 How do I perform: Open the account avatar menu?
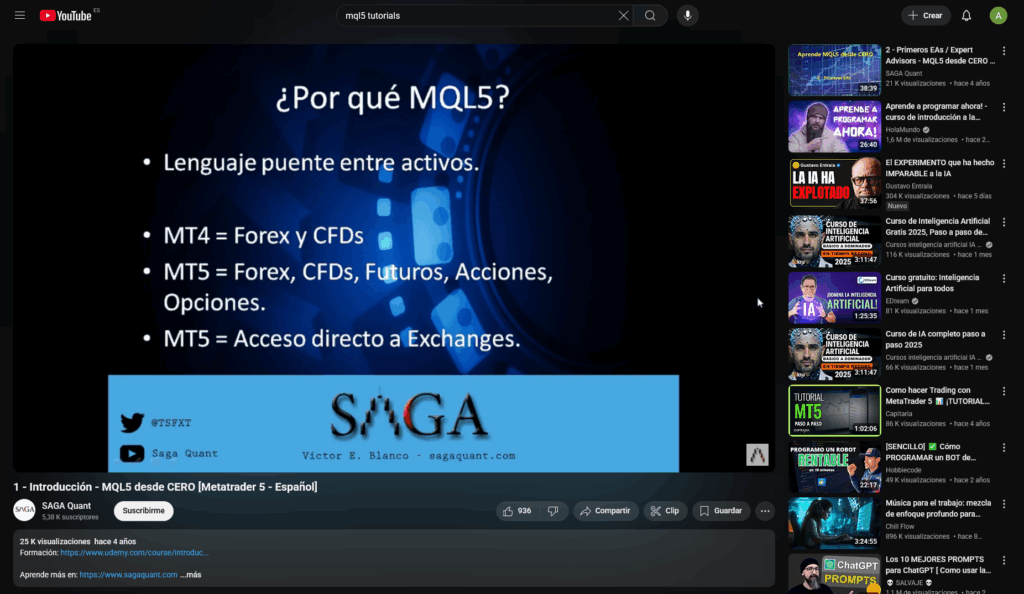tap(998, 16)
